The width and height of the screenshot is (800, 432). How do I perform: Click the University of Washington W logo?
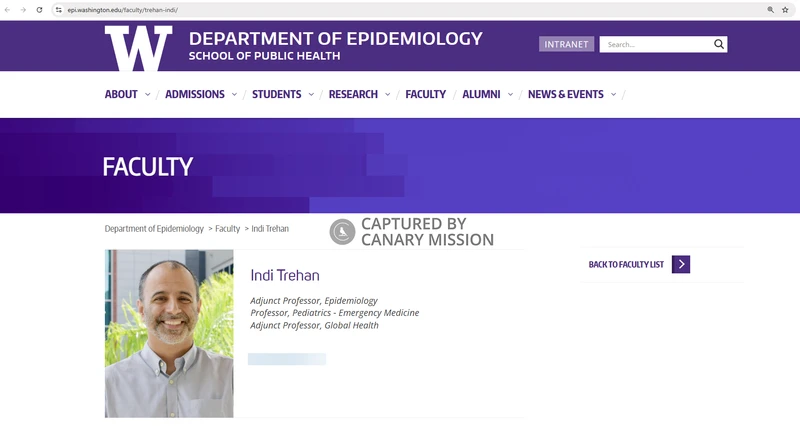click(x=138, y=47)
